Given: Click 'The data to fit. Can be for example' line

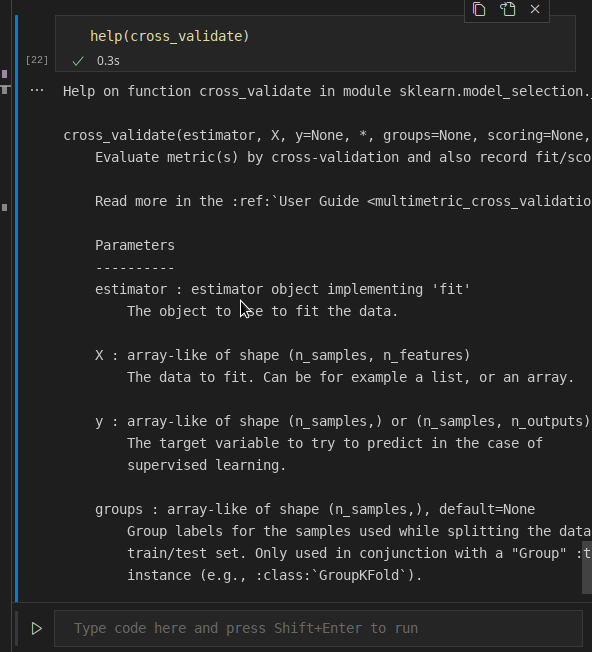Looking at the screenshot, I should [x=350, y=377].
